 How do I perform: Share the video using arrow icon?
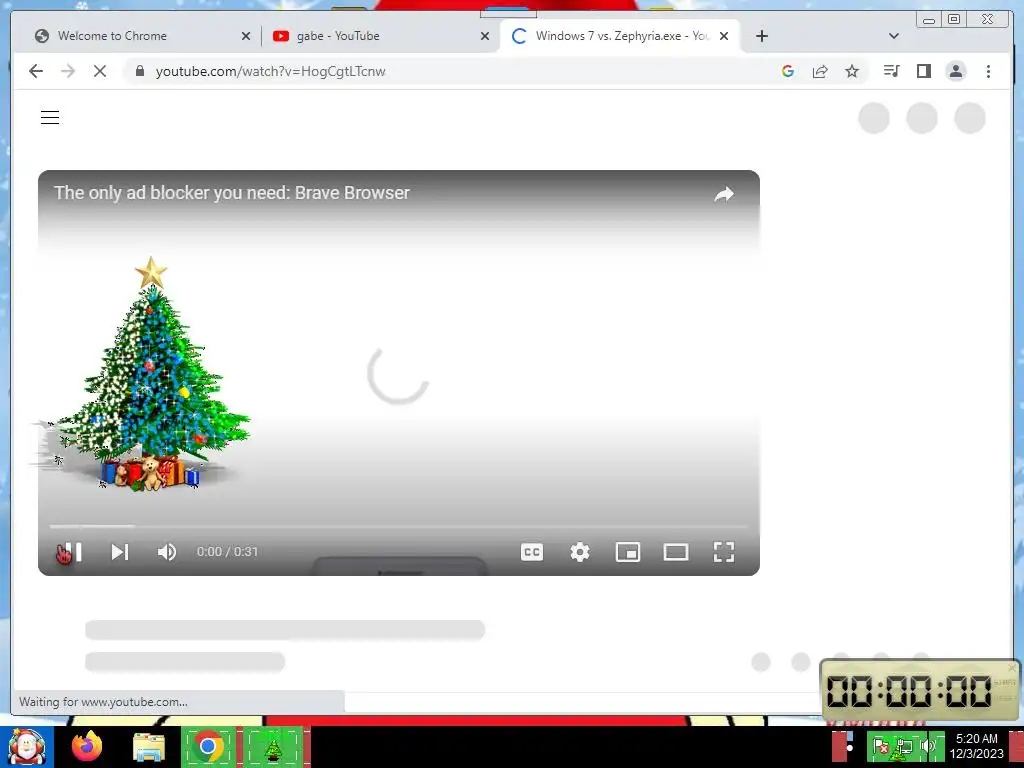[724, 194]
